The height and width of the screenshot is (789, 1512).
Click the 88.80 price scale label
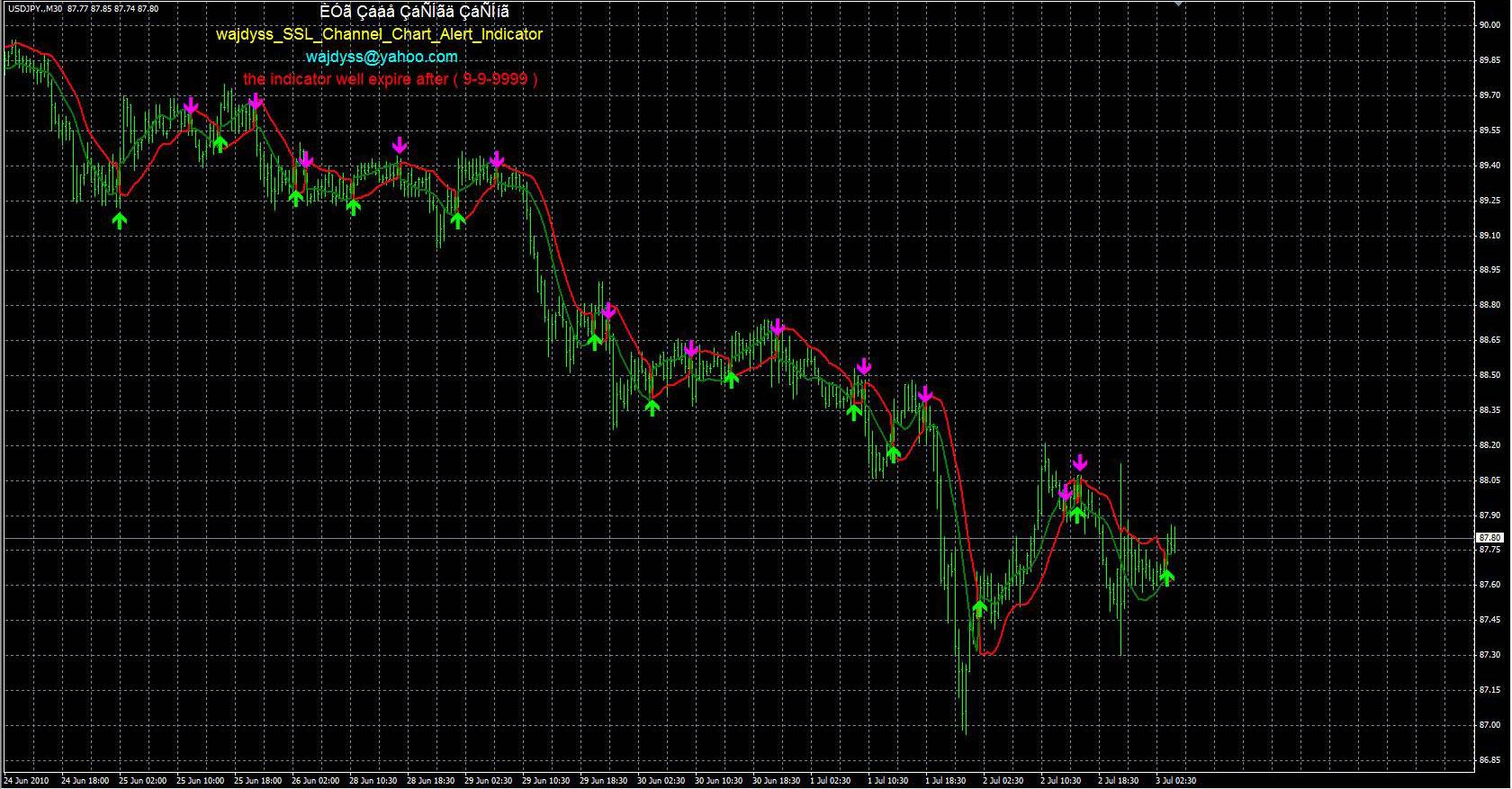[1489, 305]
